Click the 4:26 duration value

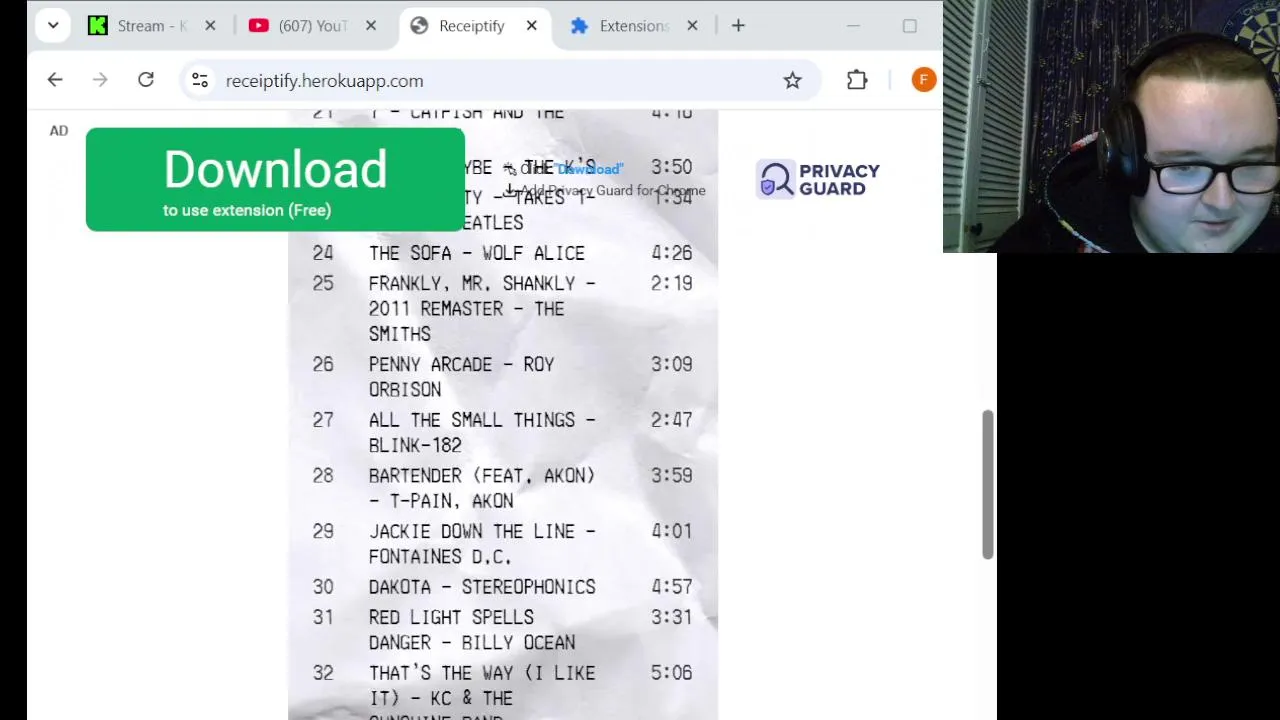point(672,253)
